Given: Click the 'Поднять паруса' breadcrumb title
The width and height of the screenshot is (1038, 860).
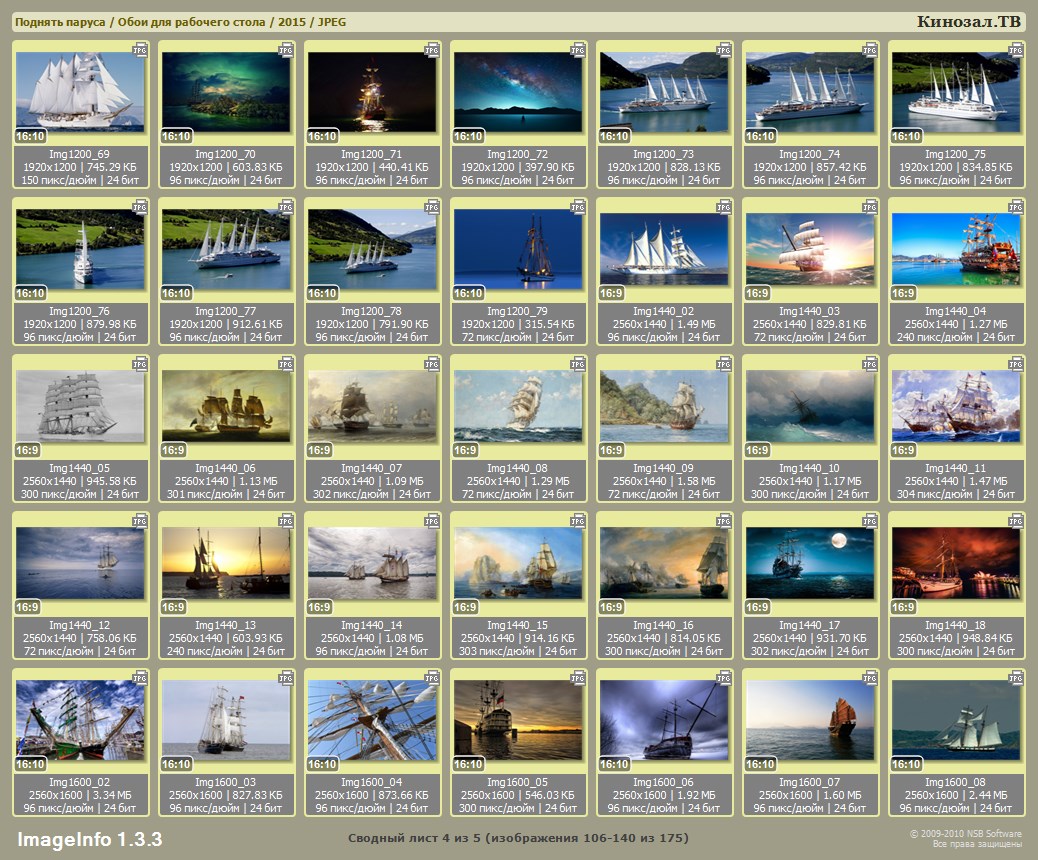Looking at the screenshot, I should (x=60, y=22).
